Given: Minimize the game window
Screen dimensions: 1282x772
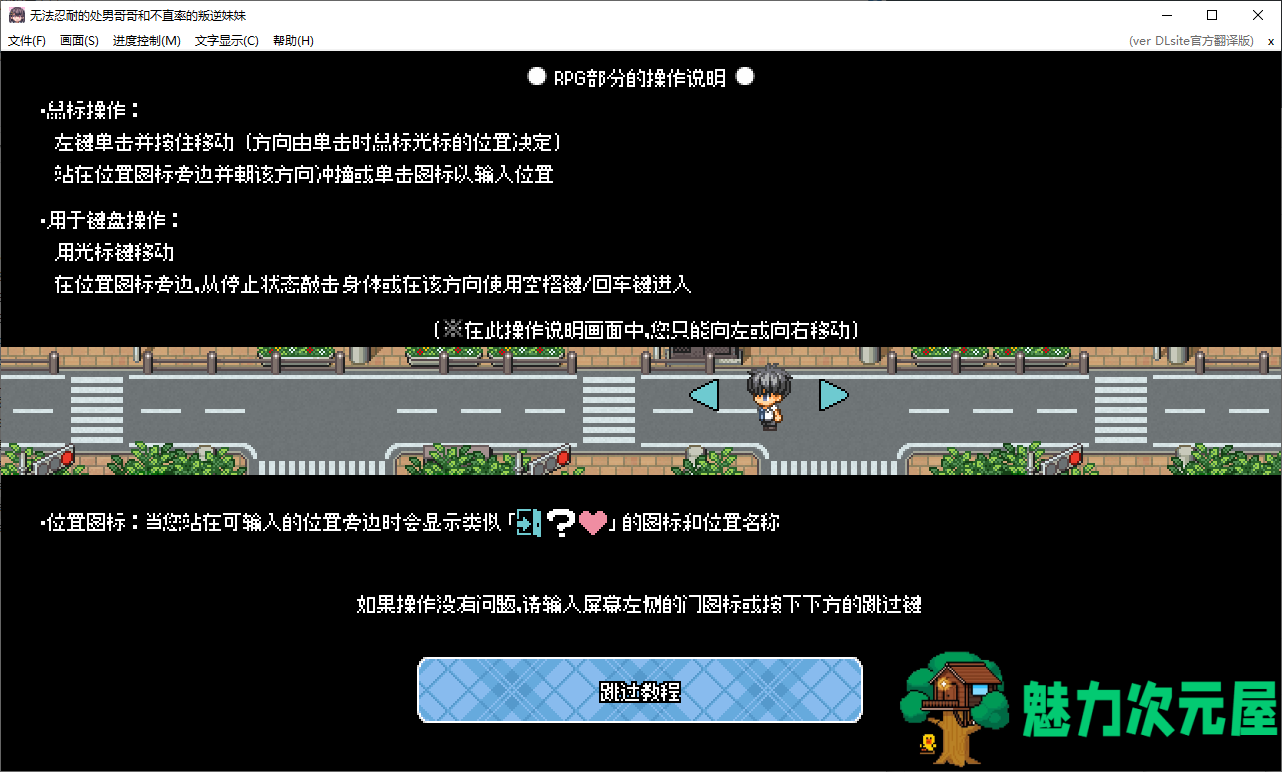Looking at the screenshot, I should click(x=1166, y=15).
